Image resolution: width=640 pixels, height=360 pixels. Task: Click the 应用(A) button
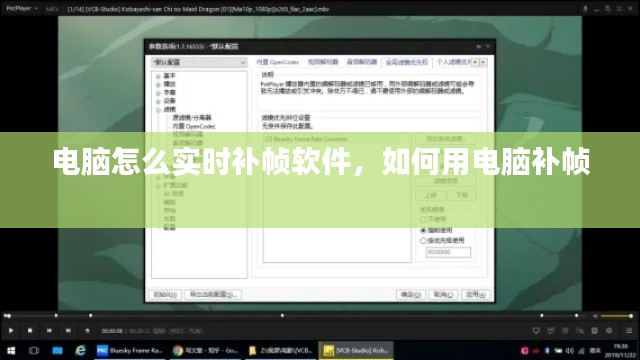point(476,294)
